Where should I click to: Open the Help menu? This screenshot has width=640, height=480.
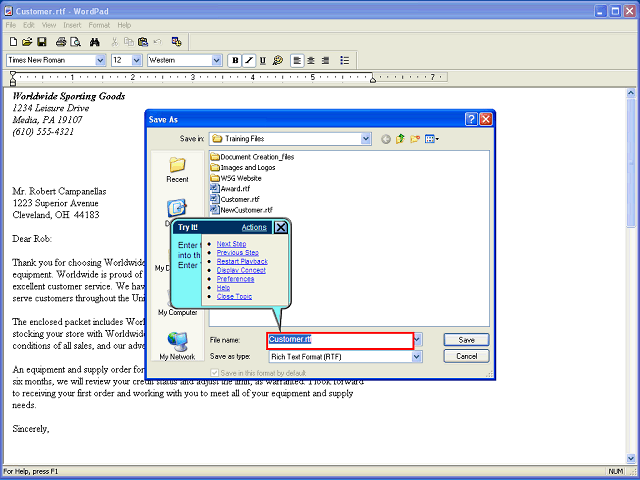coord(124,25)
